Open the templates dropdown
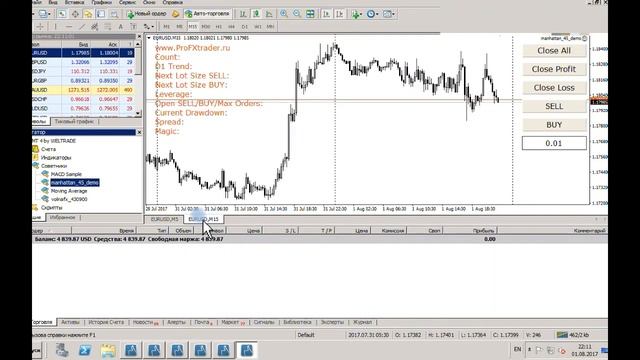This screenshot has width=640, height=360. (389, 14)
